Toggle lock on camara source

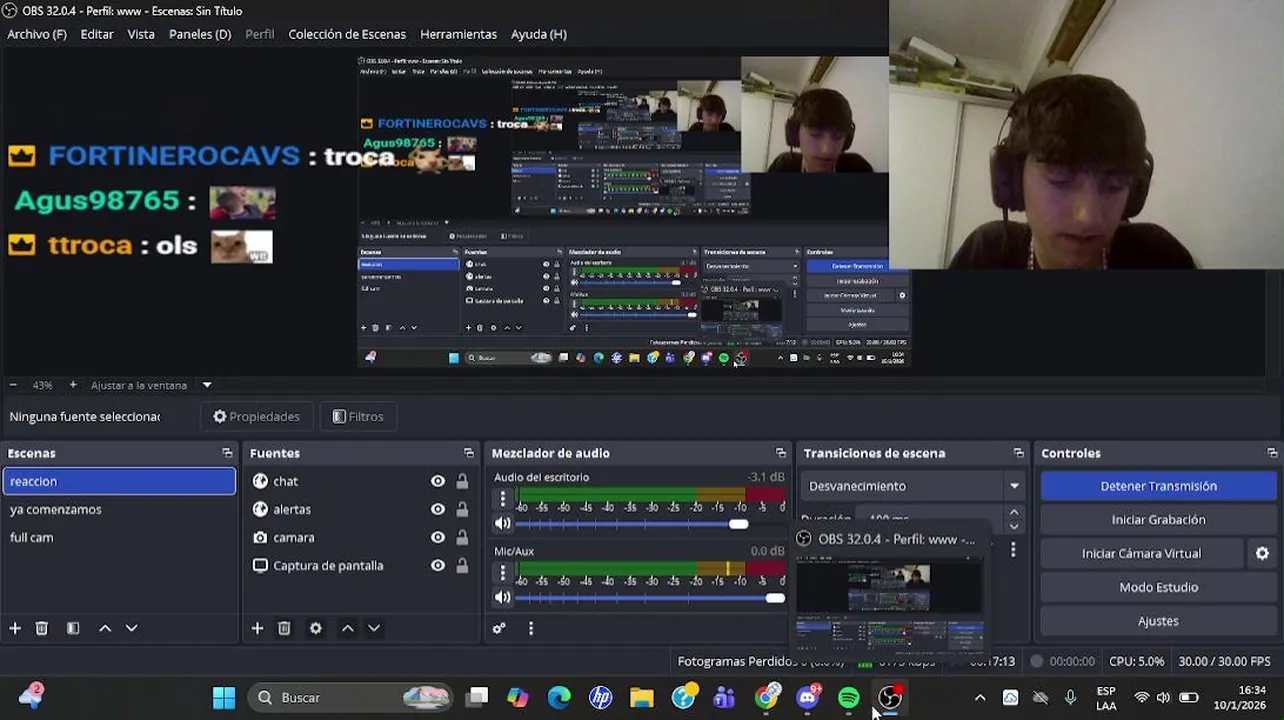click(x=462, y=537)
